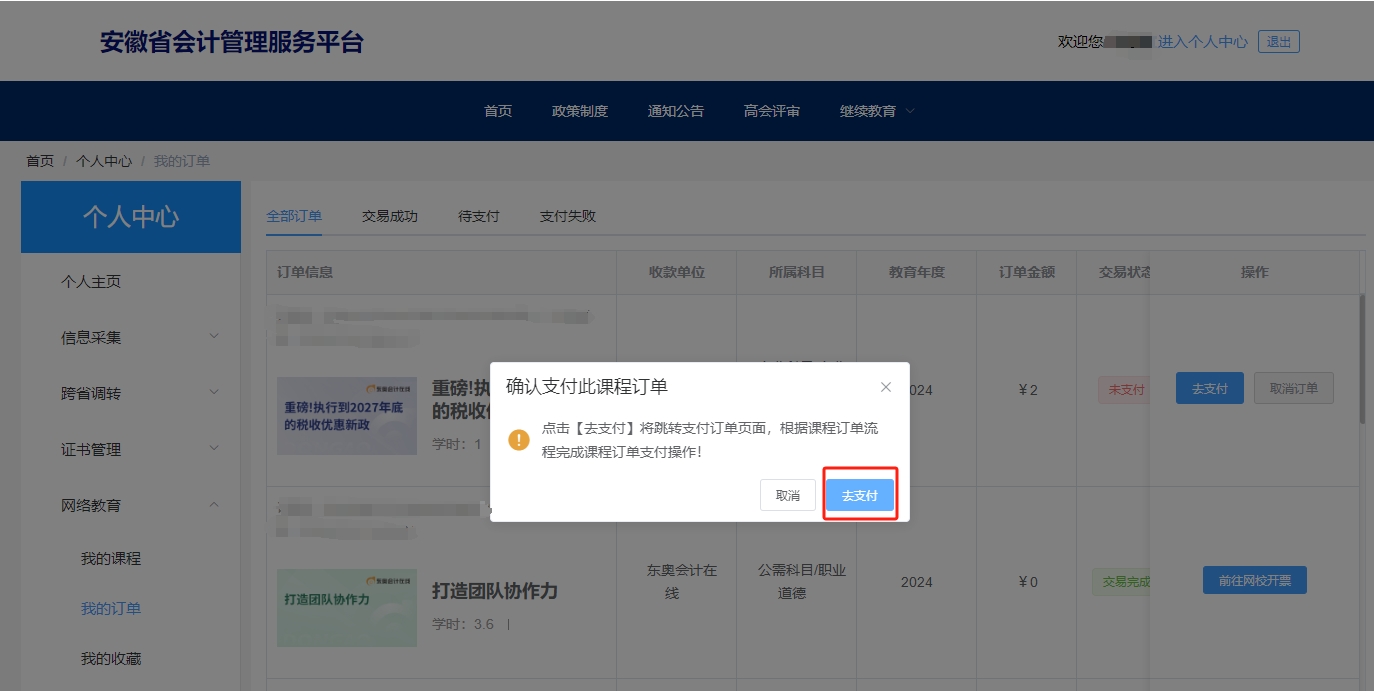Viewport: 1374px width, 691px height.
Task: Click 去支付 in the confirmation dialog
Action: [x=859, y=494]
